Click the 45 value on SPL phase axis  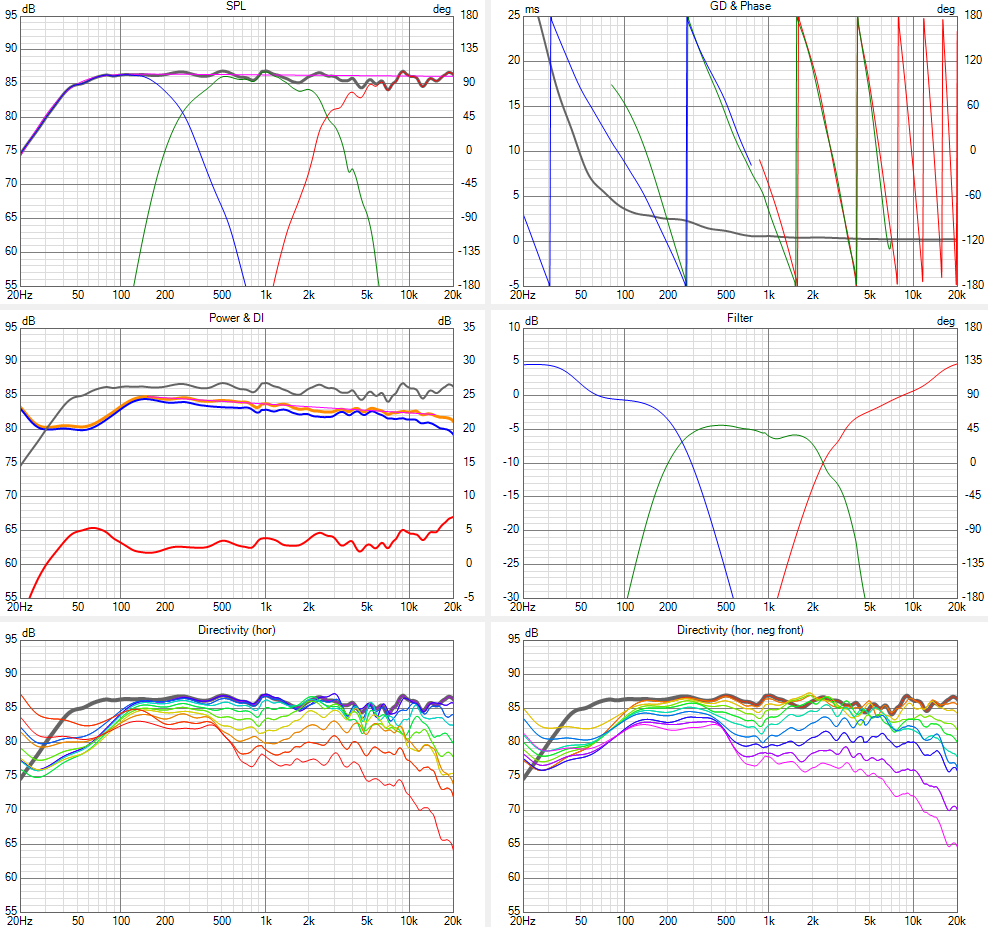point(469,116)
